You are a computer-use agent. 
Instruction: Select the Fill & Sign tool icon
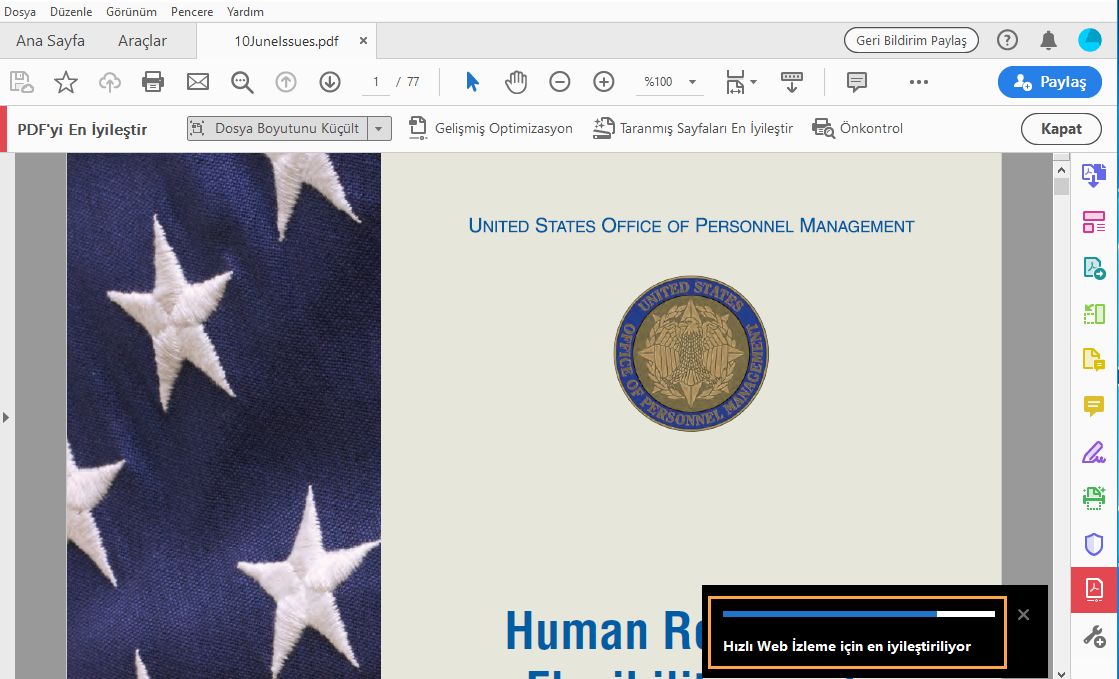tap(1094, 452)
